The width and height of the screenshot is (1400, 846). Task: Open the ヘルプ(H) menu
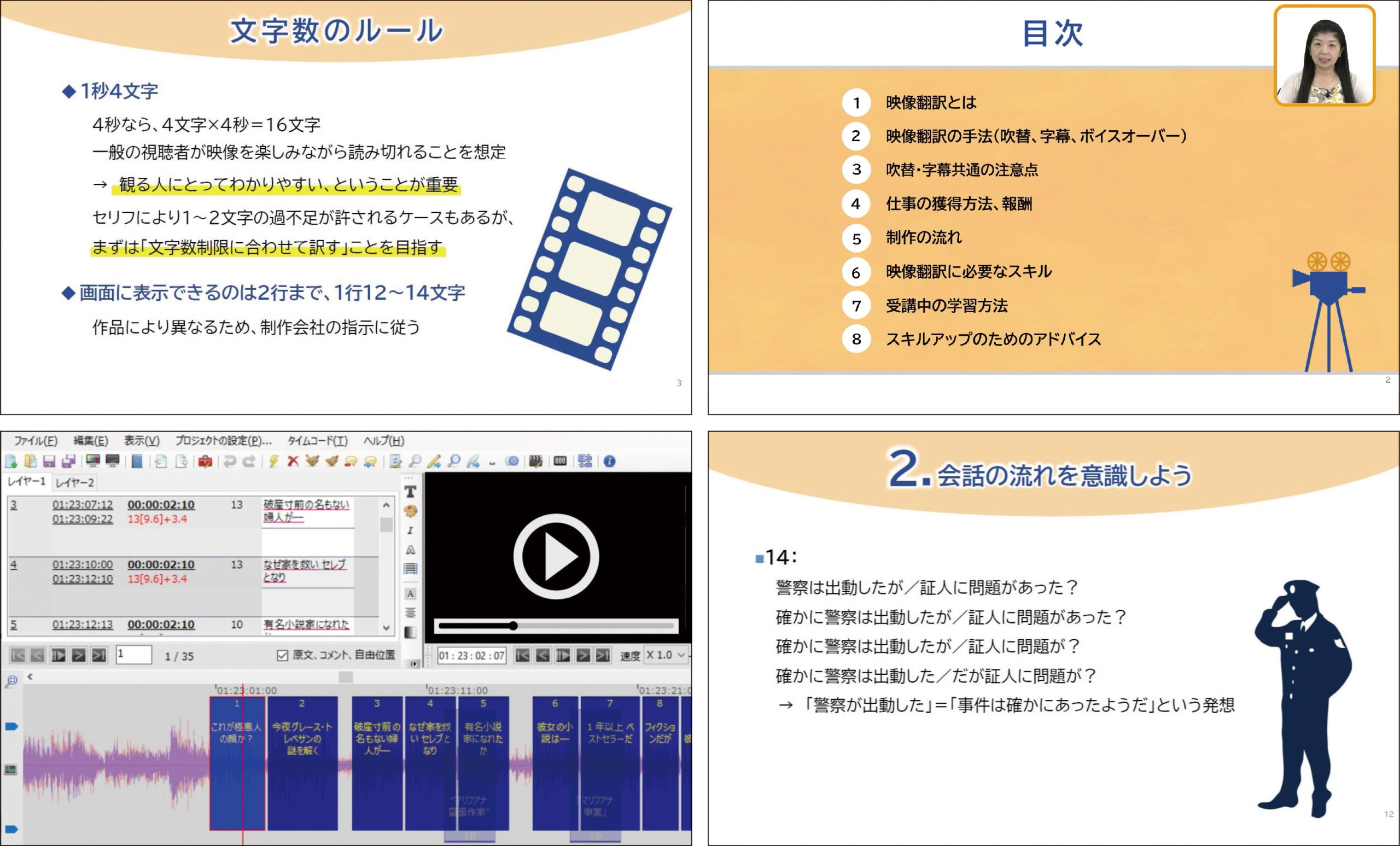(x=383, y=440)
